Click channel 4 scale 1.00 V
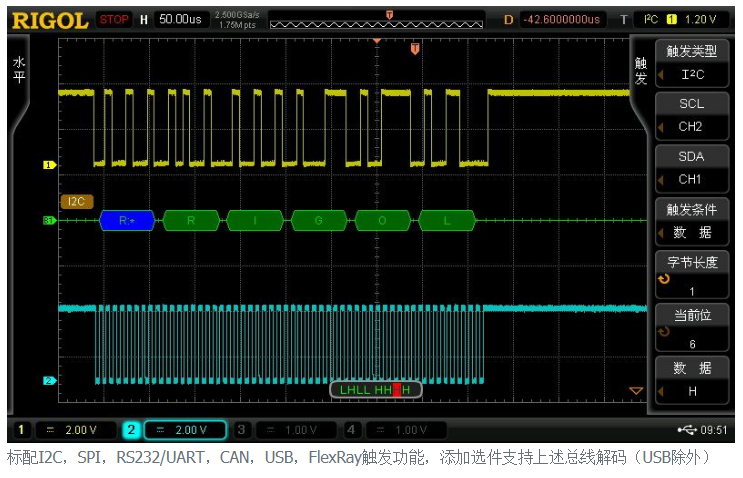The image size is (743, 478). coord(407,430)
